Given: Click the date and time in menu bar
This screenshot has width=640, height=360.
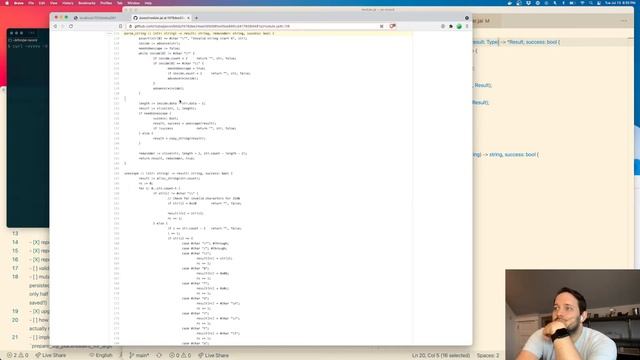Looking at the screenshot, I should (x=620, y=3).
